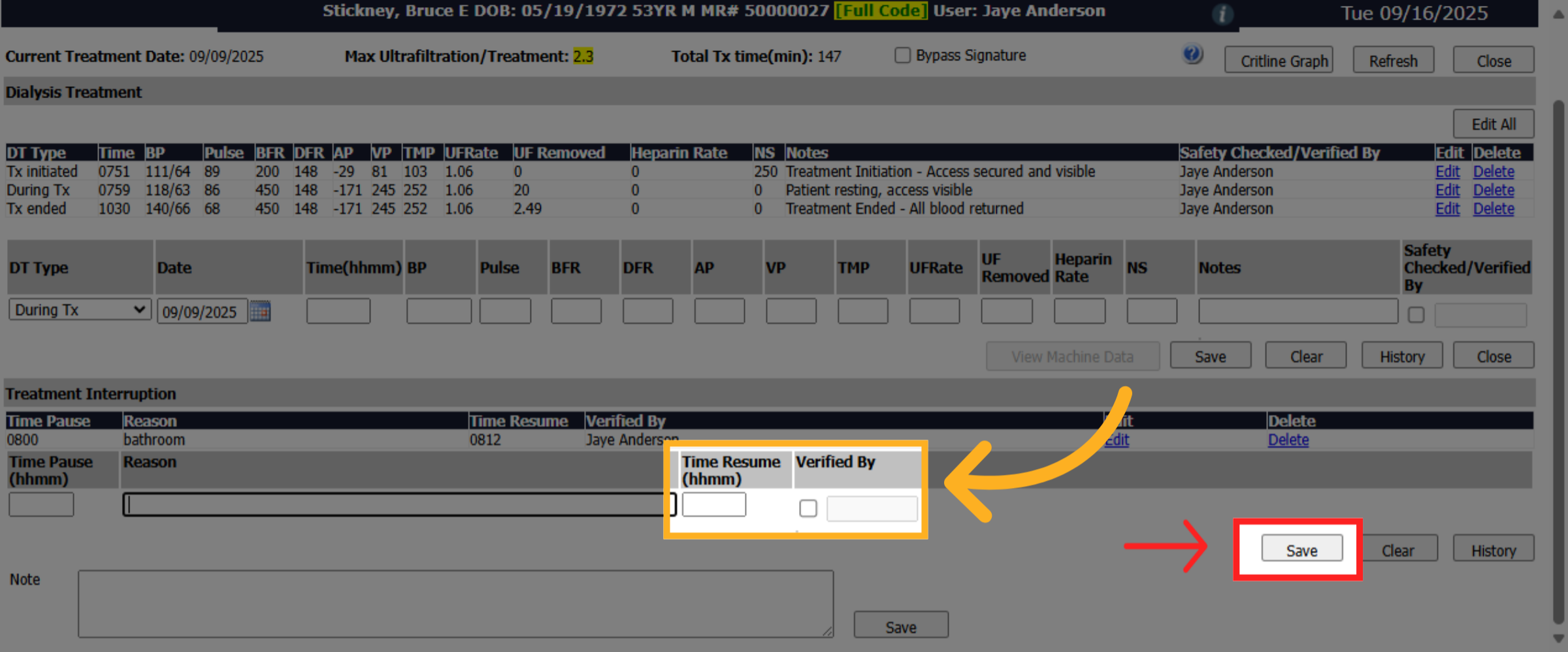1568x652 pixels.
Task: Click the Time Resume (hhmm) field
Action: coord(714,504)
